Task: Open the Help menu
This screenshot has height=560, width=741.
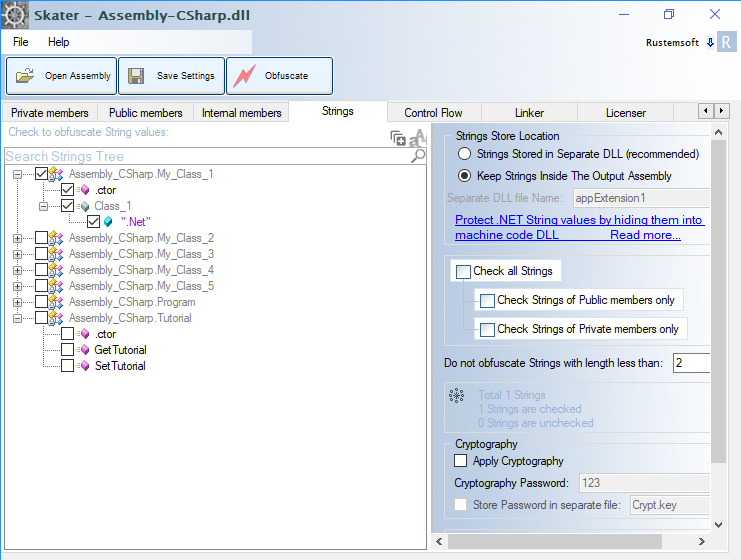Action: [59, 42]
